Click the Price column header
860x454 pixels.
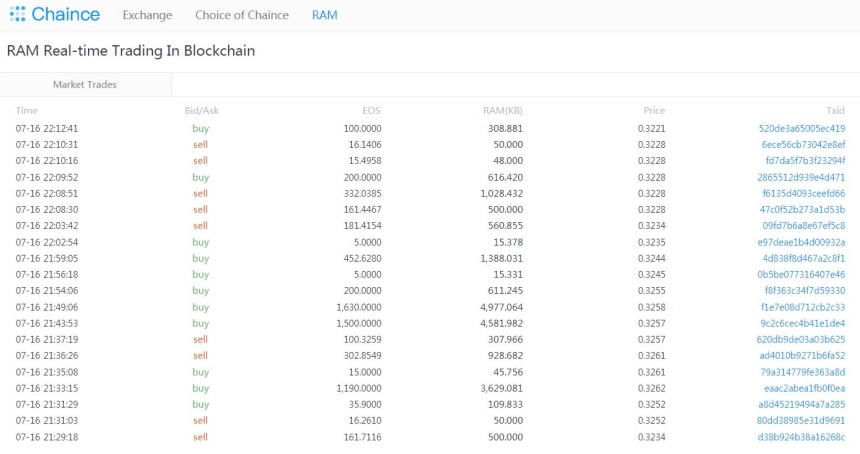[x=654, y=110]
